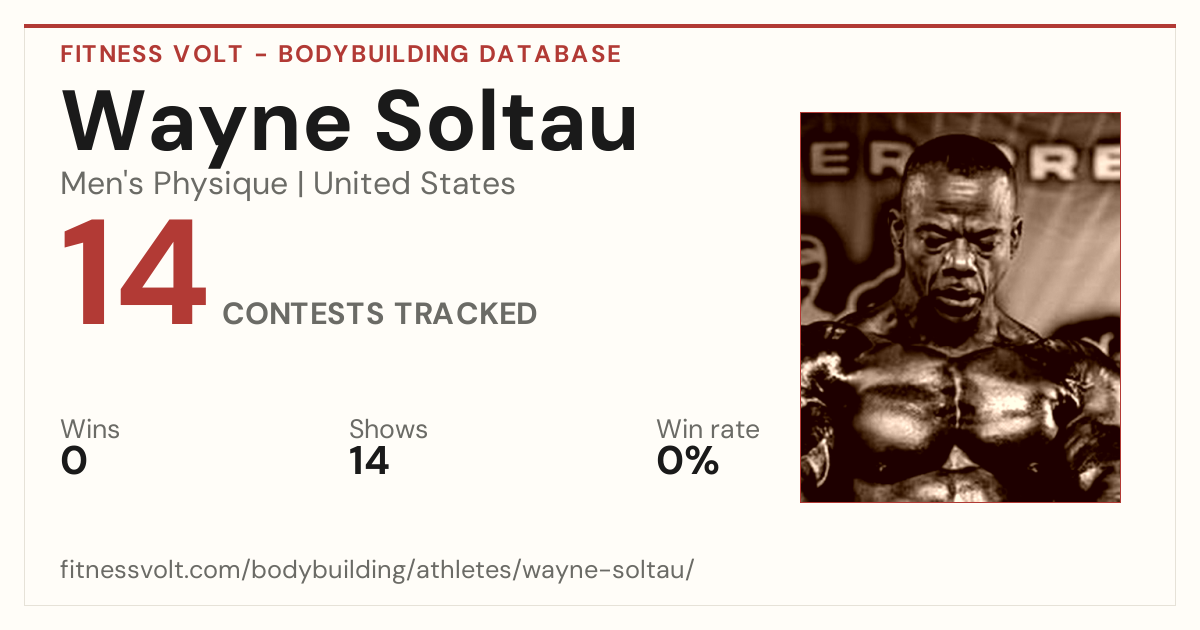Click the Wins value of 0
The width and height of the screenshot is (1200, 630).
coord(74,461)
